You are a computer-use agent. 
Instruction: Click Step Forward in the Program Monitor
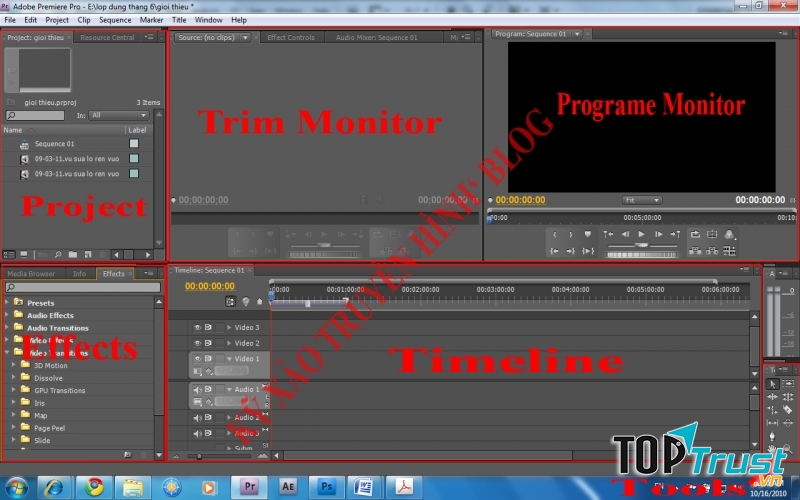[x=657, y=234]
